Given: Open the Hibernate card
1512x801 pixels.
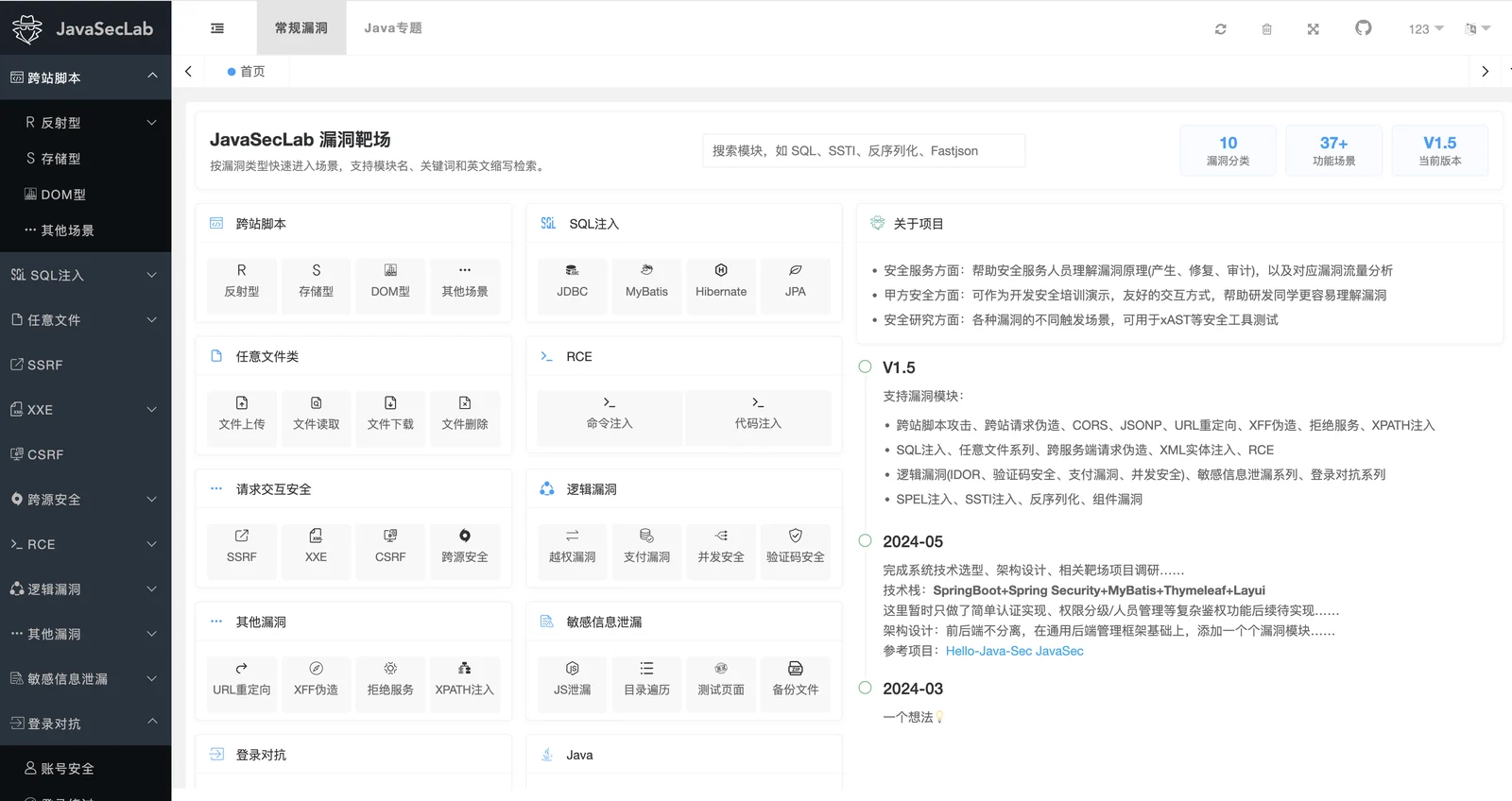Looking at the screenshot, I should [721, 285].
